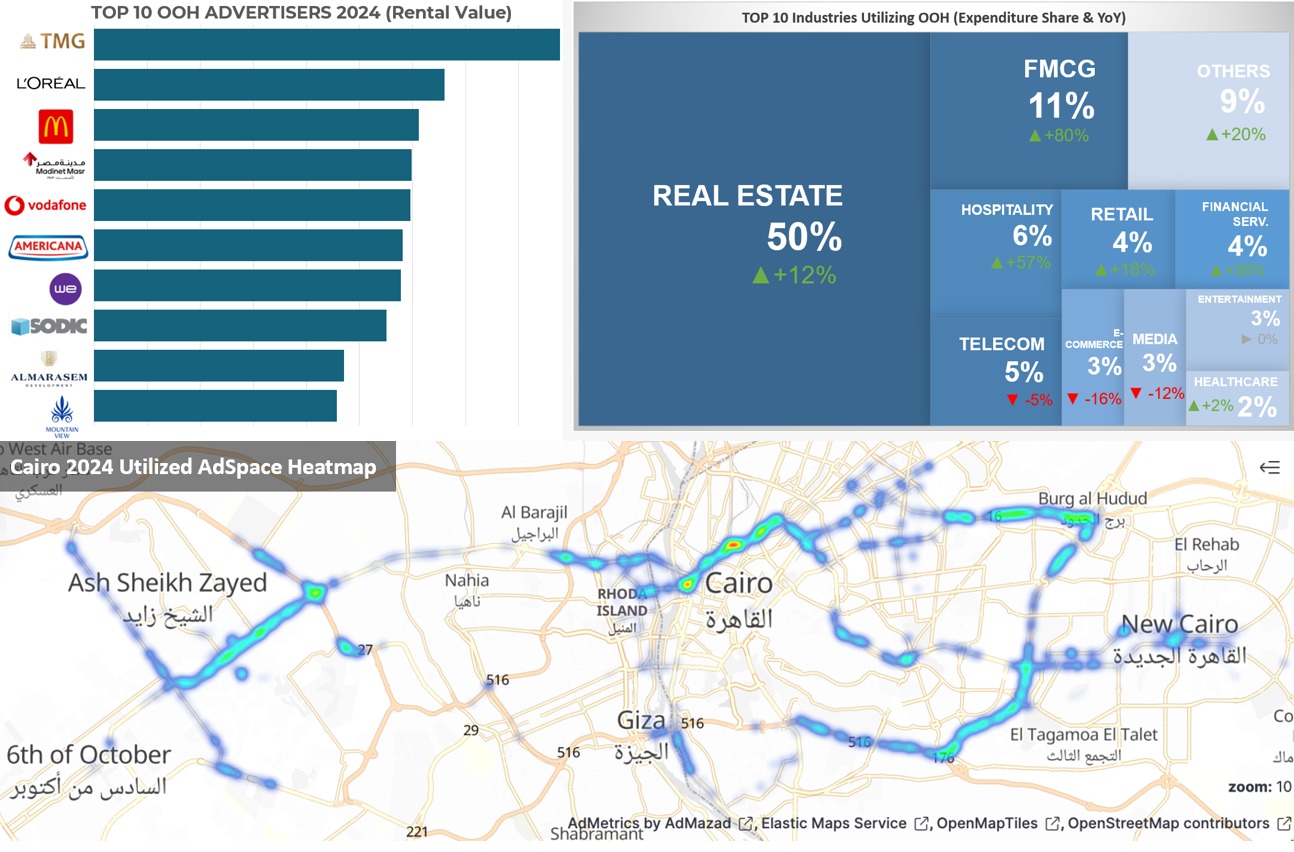
Task: Select the McDonald's golden arches logo
Action: pos(56,127)
